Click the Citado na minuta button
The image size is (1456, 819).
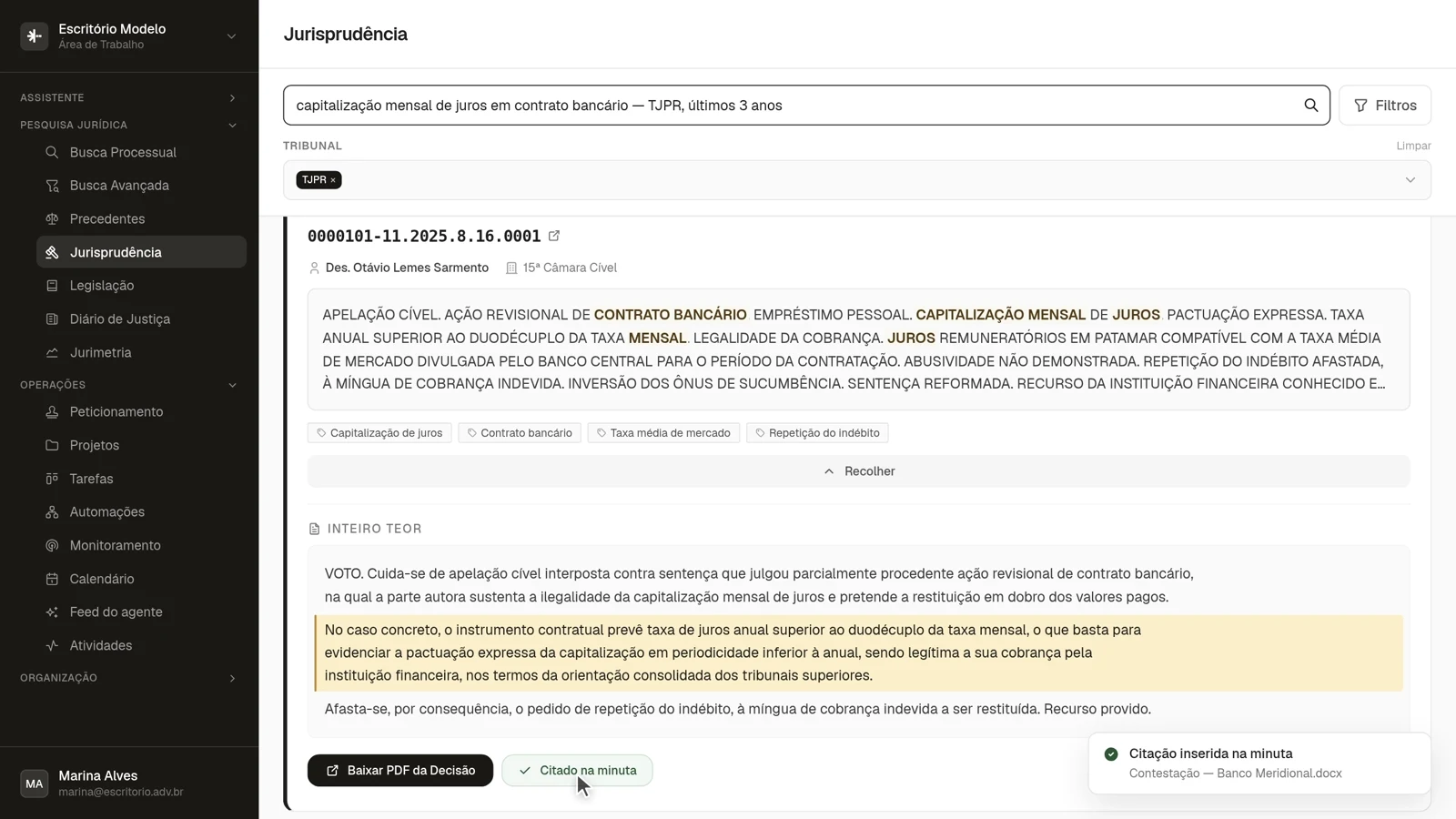[577, 771]
